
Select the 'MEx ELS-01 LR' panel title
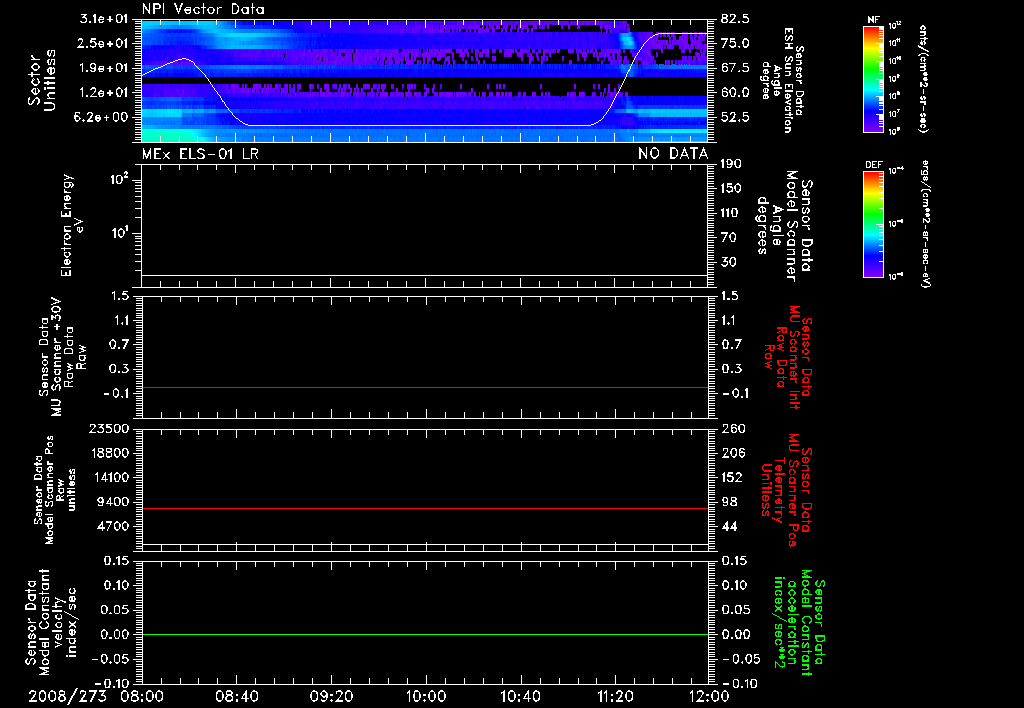(x=200, y=153)
